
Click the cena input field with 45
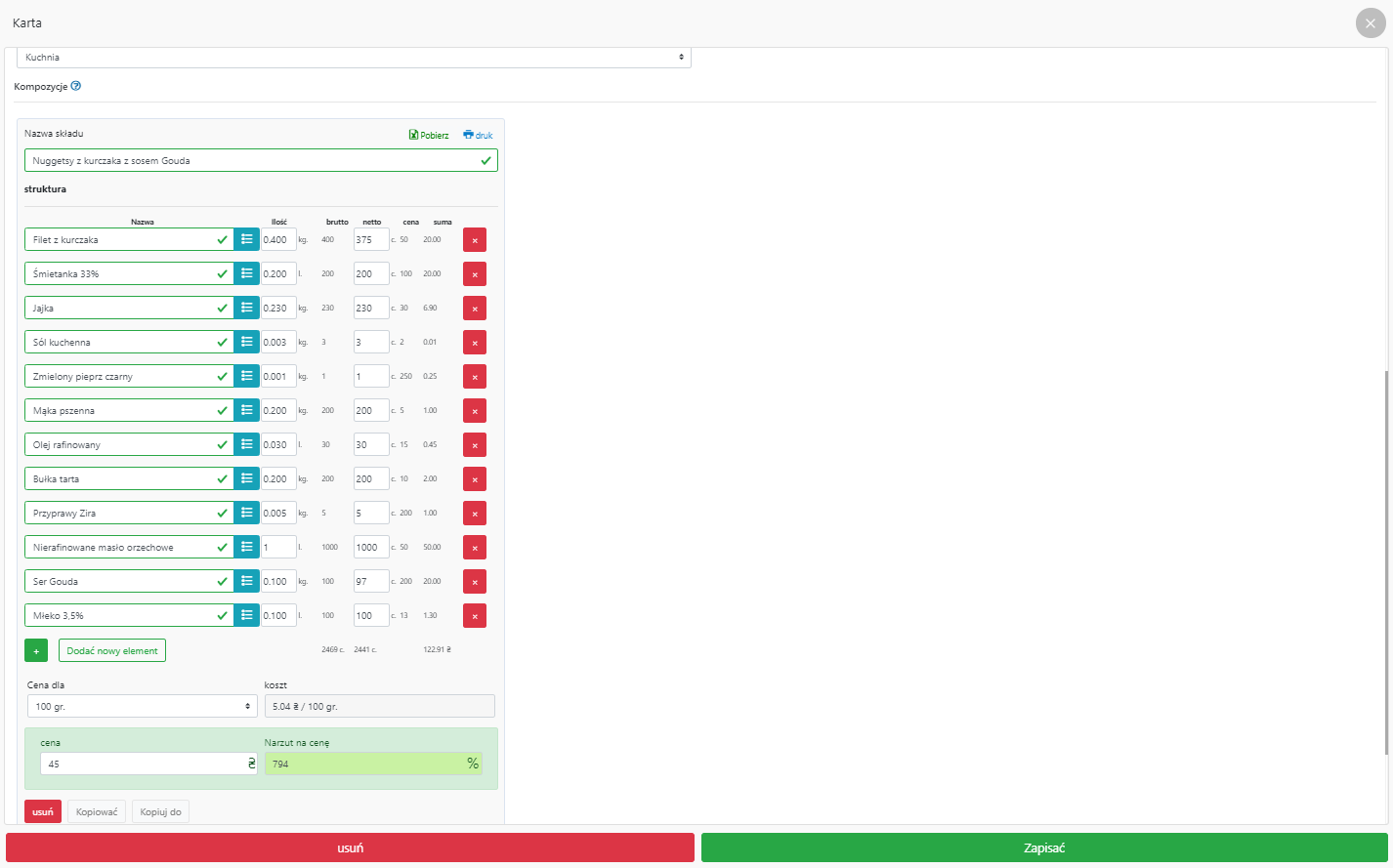tap(143, 764)
